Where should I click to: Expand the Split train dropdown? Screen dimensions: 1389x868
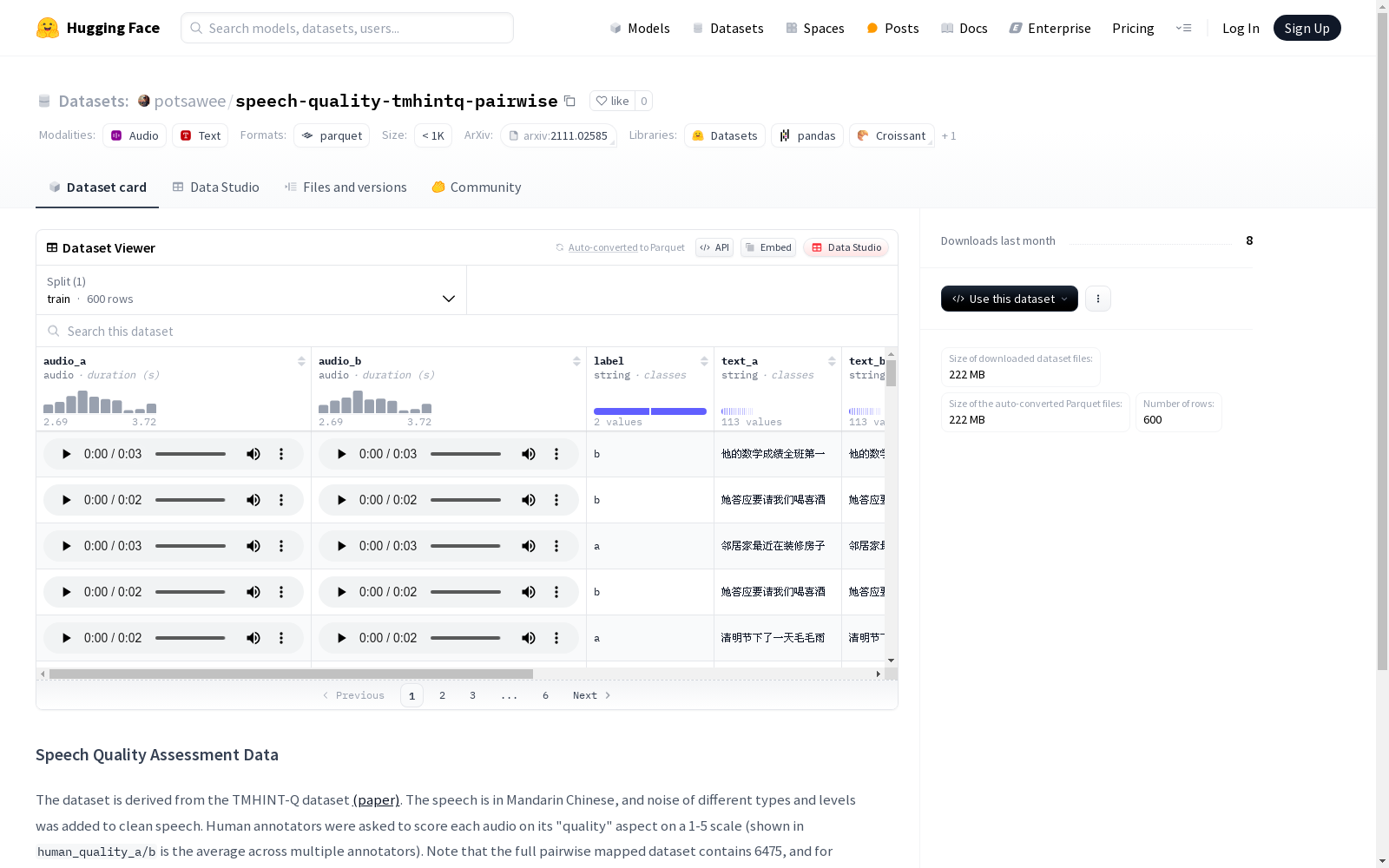pos(252,290)
